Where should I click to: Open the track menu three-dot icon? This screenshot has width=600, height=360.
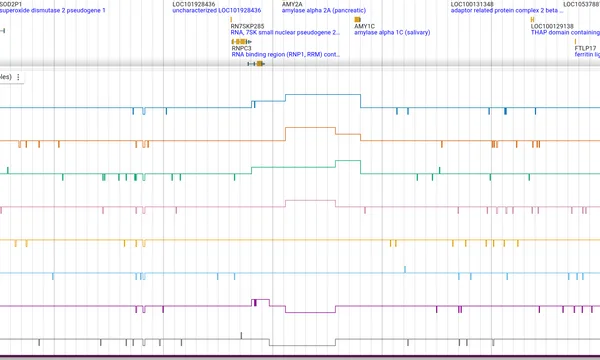pyautogui.click(x=18, y=77)
